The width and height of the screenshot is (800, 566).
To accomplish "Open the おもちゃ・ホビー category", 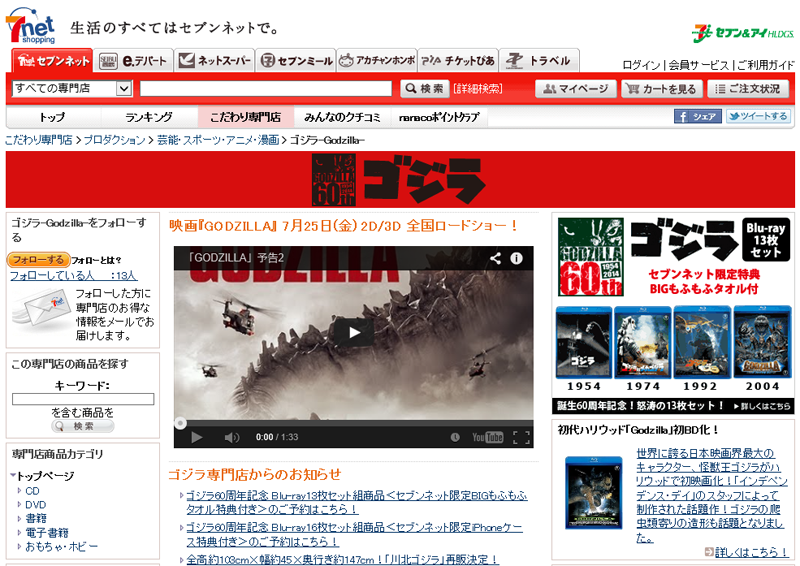I will (61, 547).
